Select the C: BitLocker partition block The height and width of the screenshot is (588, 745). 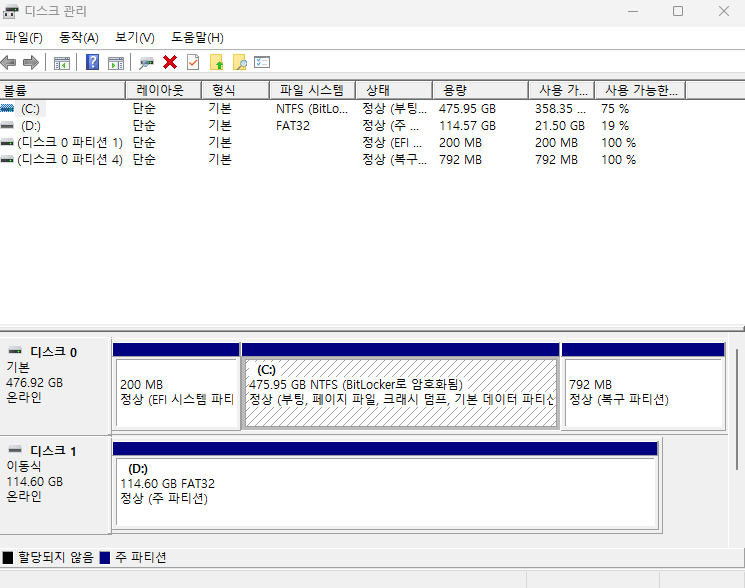(401, 387)
